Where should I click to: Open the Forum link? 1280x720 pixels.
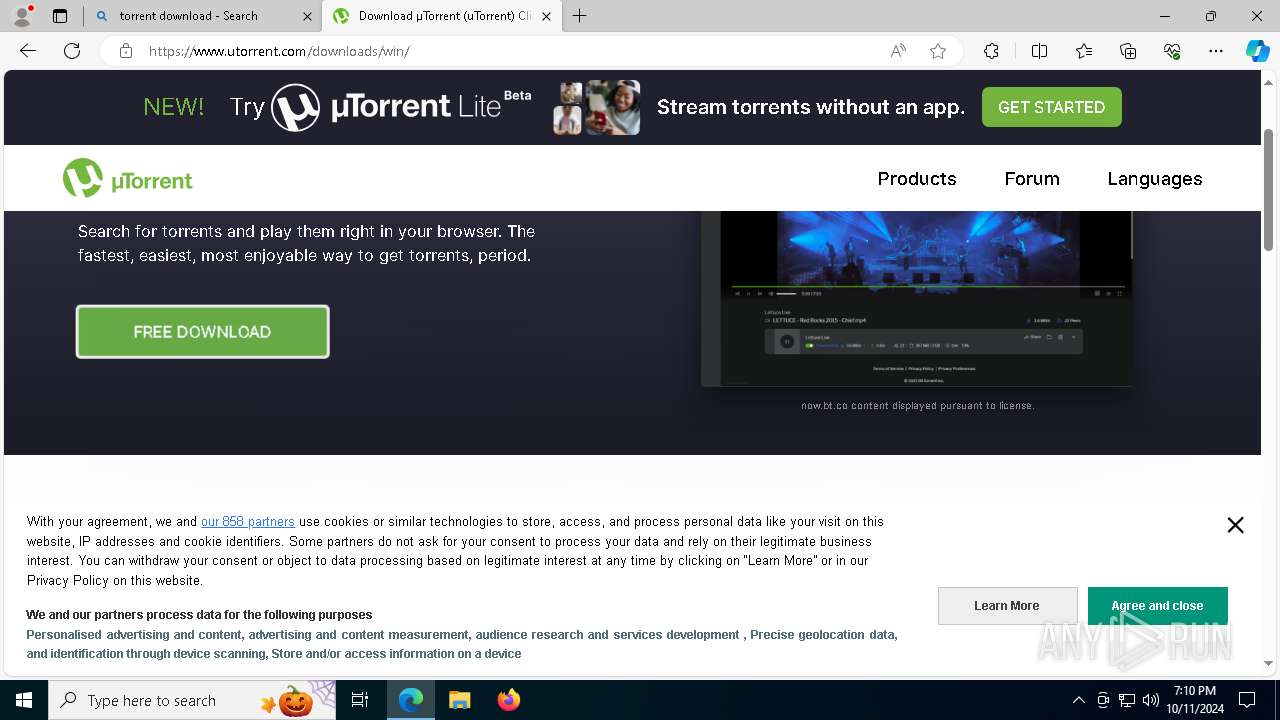tap(1032, 179)
